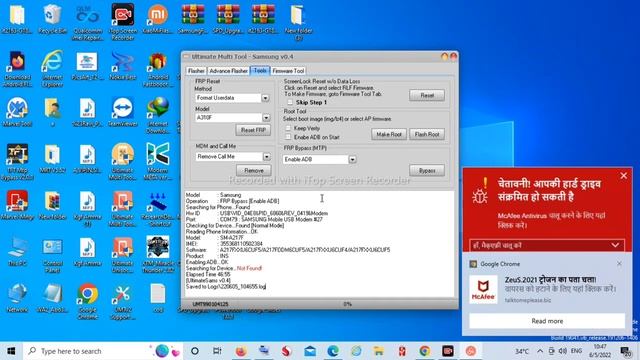The height and width of the screenshot is (360, 640).
Task: Open the Internet Explorer desktop icon
Action: 52,69
